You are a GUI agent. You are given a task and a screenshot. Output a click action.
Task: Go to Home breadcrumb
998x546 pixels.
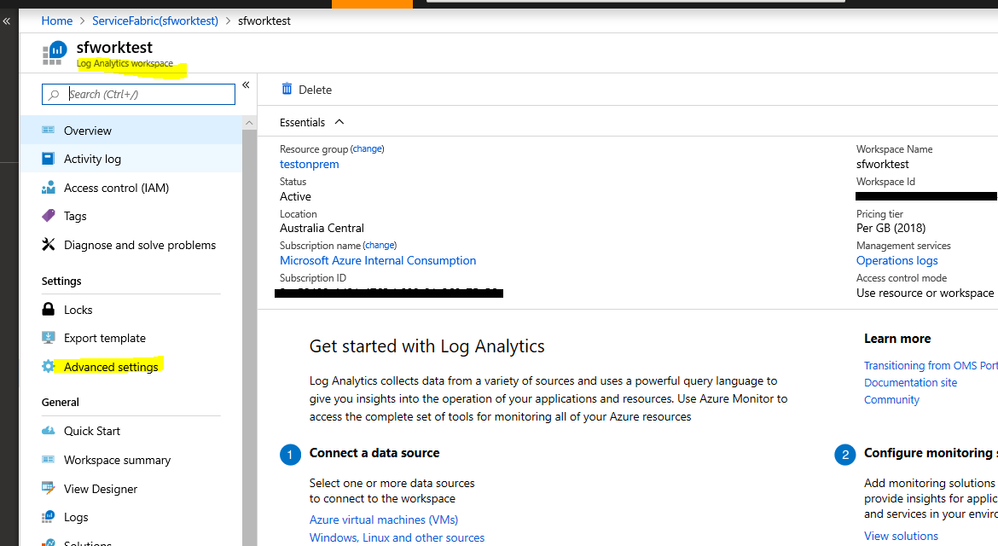coord(57,21)
